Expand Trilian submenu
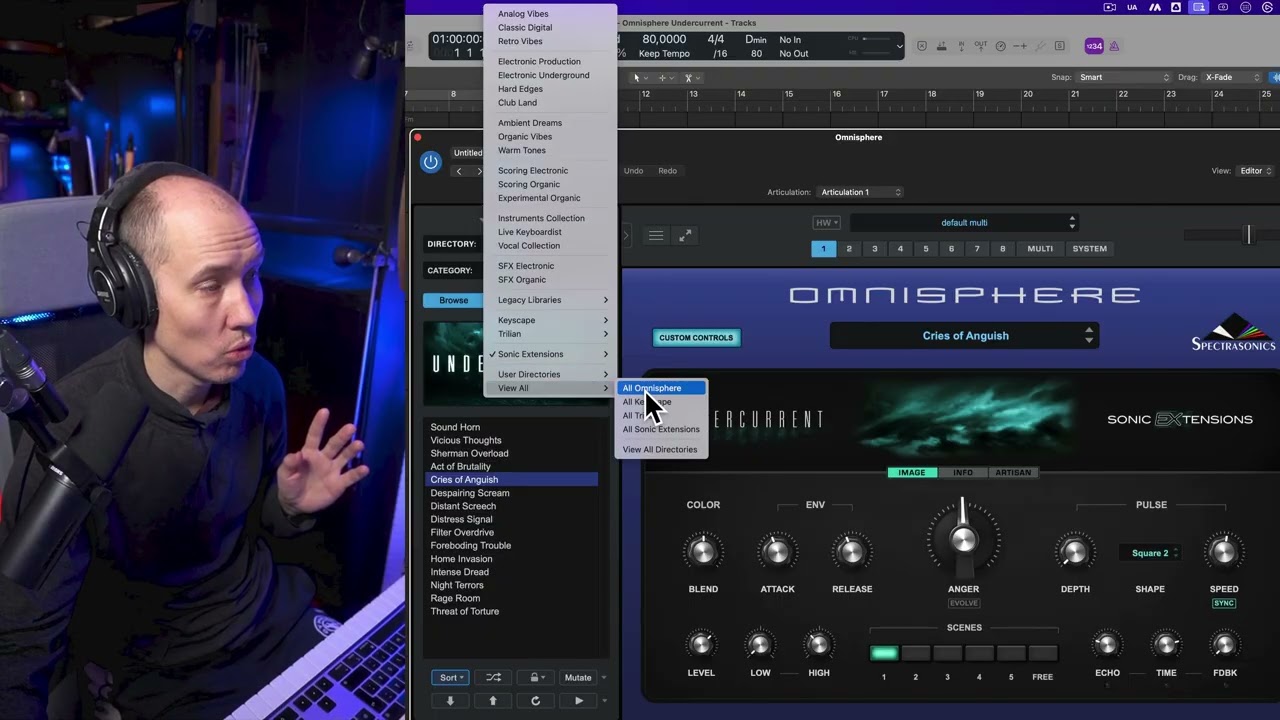 pos(550,334)
